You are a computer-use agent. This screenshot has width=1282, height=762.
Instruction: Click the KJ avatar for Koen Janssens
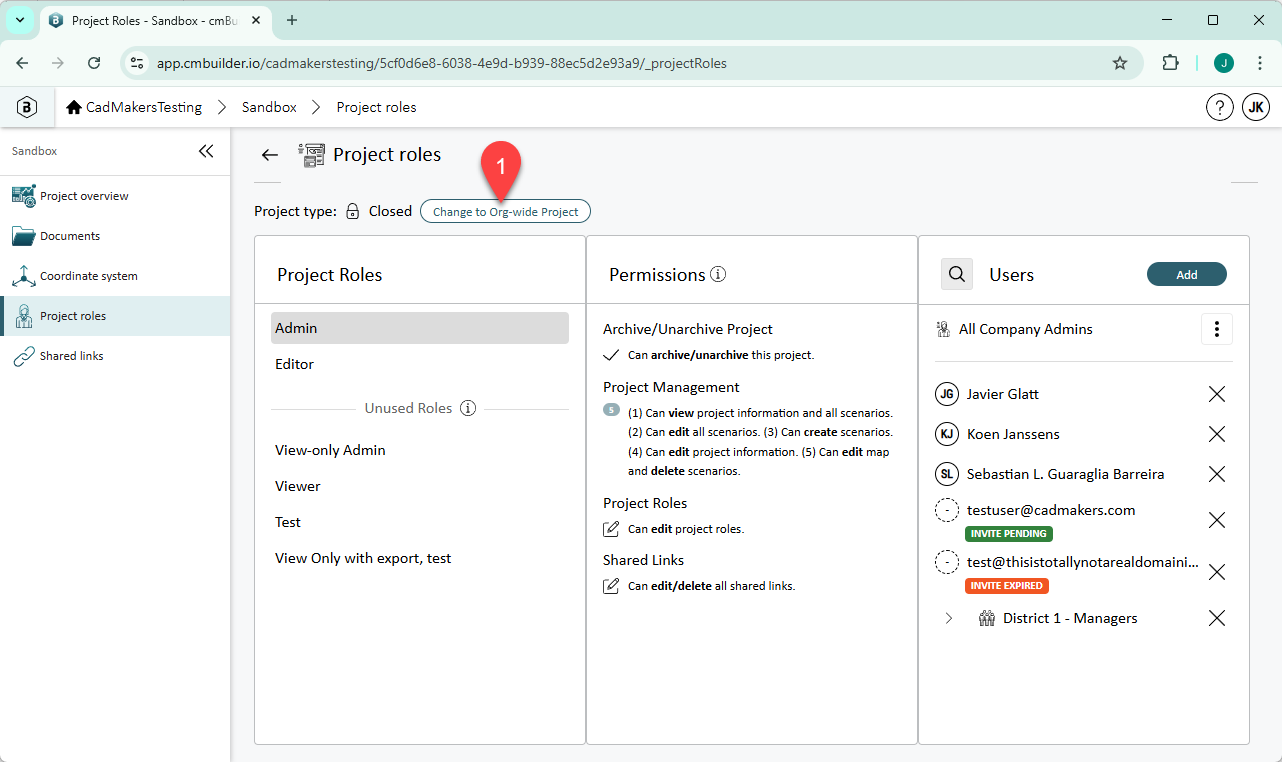[947, 434]
